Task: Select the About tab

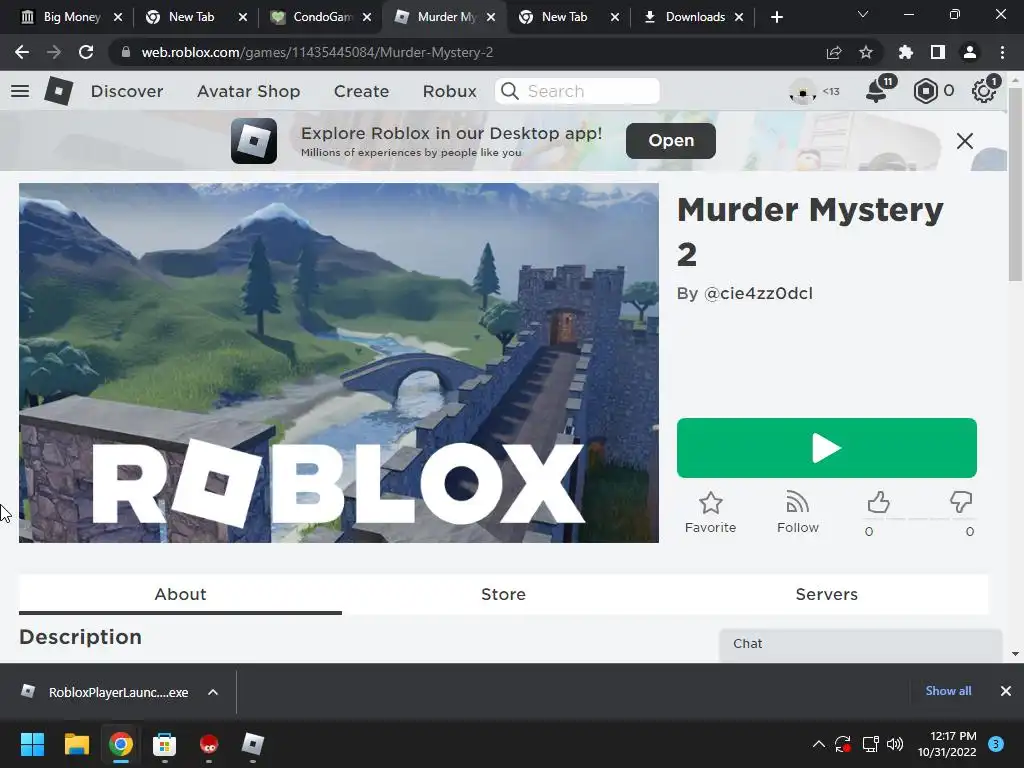Action: (x=180, y=594)
